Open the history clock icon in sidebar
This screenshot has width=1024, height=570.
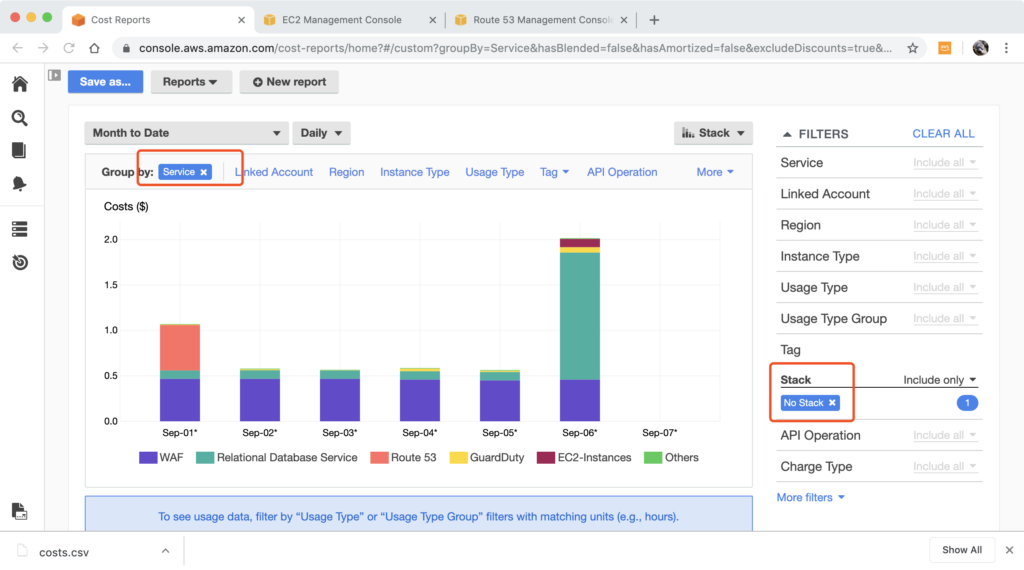click(20, 262)
